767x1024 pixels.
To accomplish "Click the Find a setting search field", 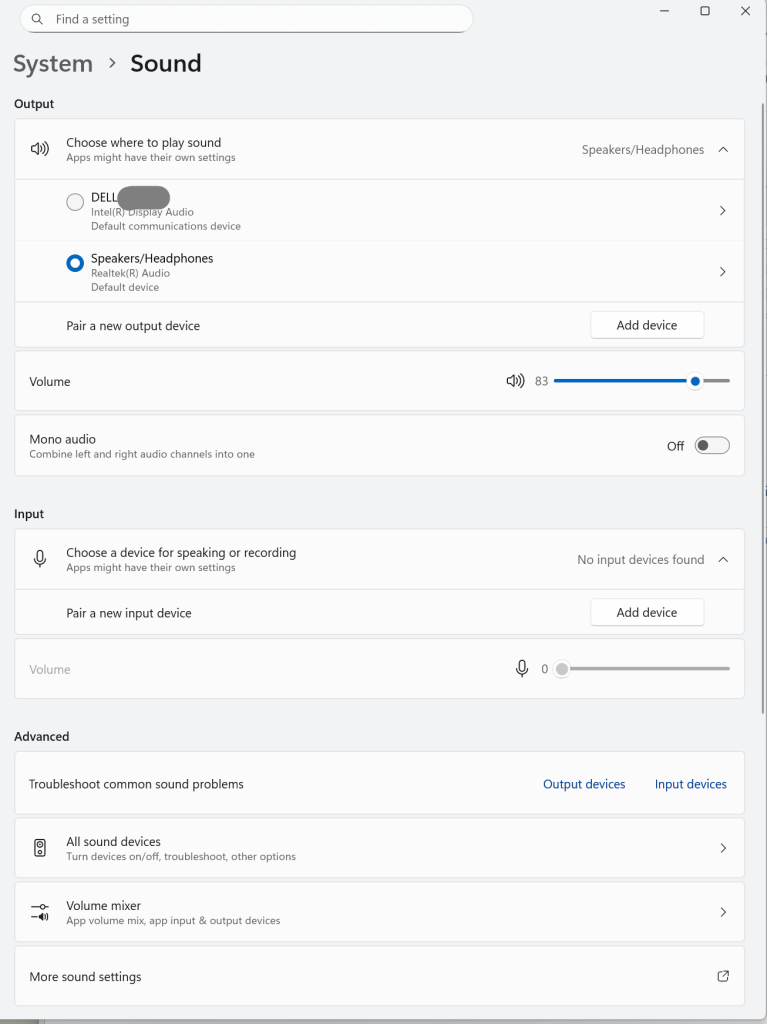I will [250, 19].
